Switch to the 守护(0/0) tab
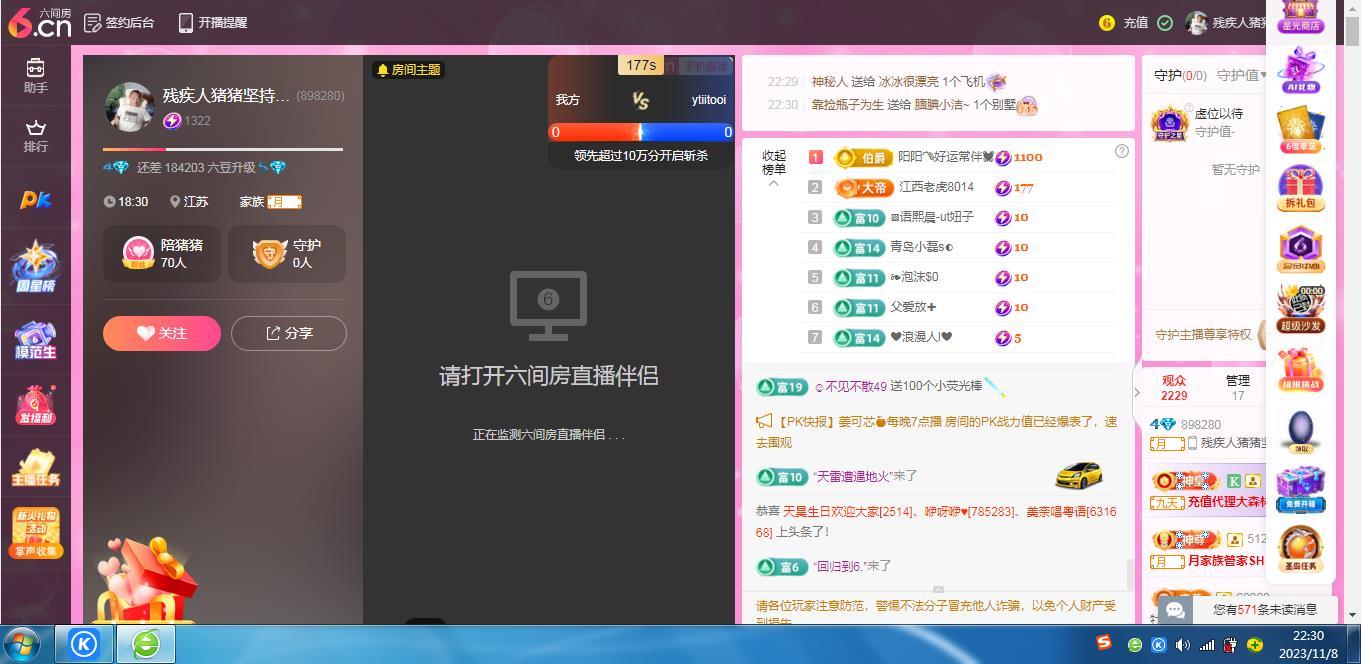 click(x=1180, y=74)
